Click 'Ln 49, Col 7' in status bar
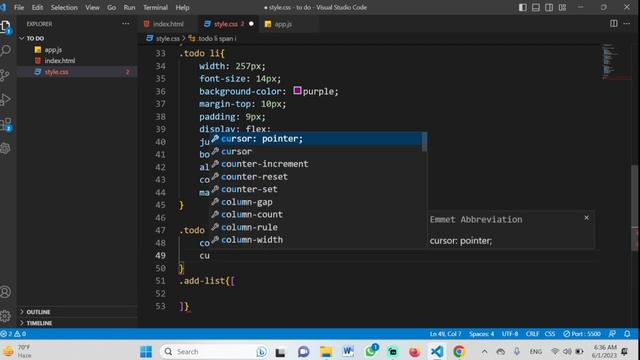The width and height of the screenshot is (640, 360). coord(445,334)
